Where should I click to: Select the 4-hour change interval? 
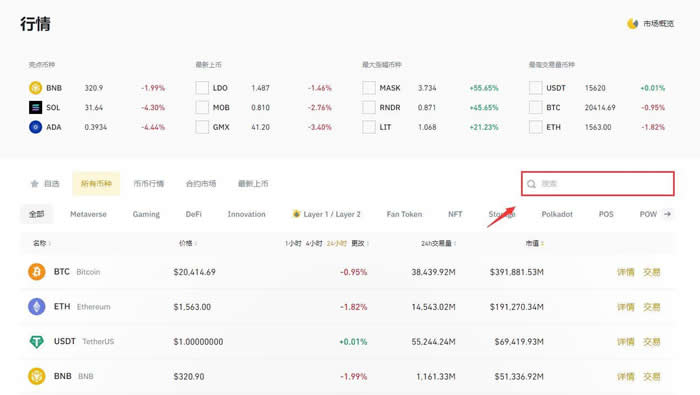point(314,243)
